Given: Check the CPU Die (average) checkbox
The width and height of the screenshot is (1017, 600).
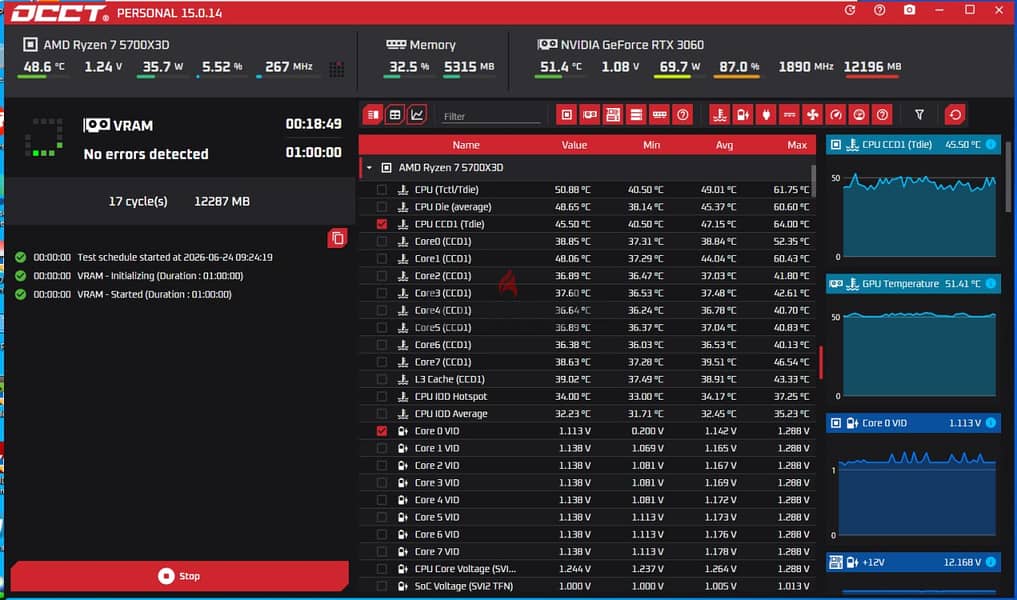Looking at the screenshot, I should click(381, 207).
